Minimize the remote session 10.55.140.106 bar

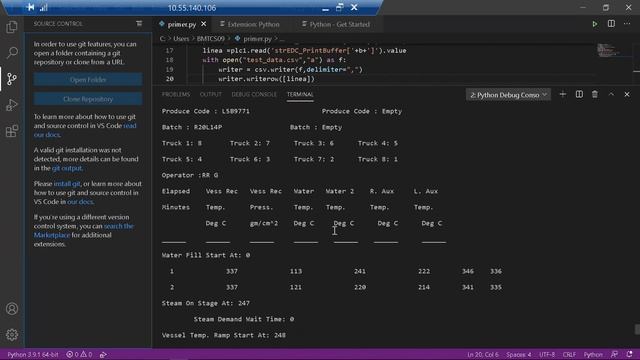pyautogui.click(x=325, y=8)
